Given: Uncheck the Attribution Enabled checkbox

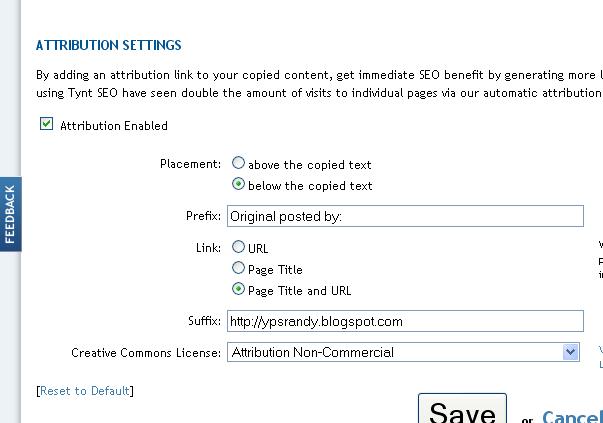Looking at the screenshot, I should pos(46,125).
